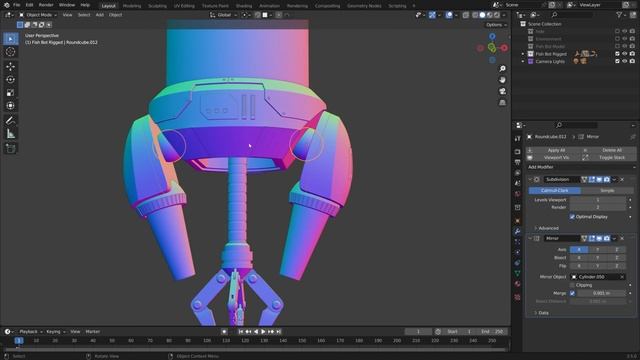The height and width of the screenshot is (360, 640).
Task: Open the Tool properties tab
Action: coord(518,139)
